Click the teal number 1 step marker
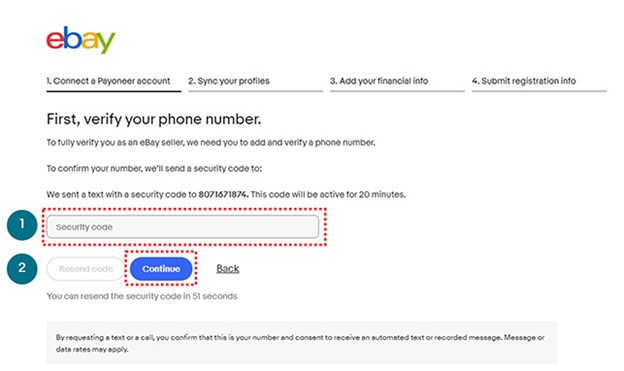624x371 pixels. pyautogui.click(x=22, y=225)
